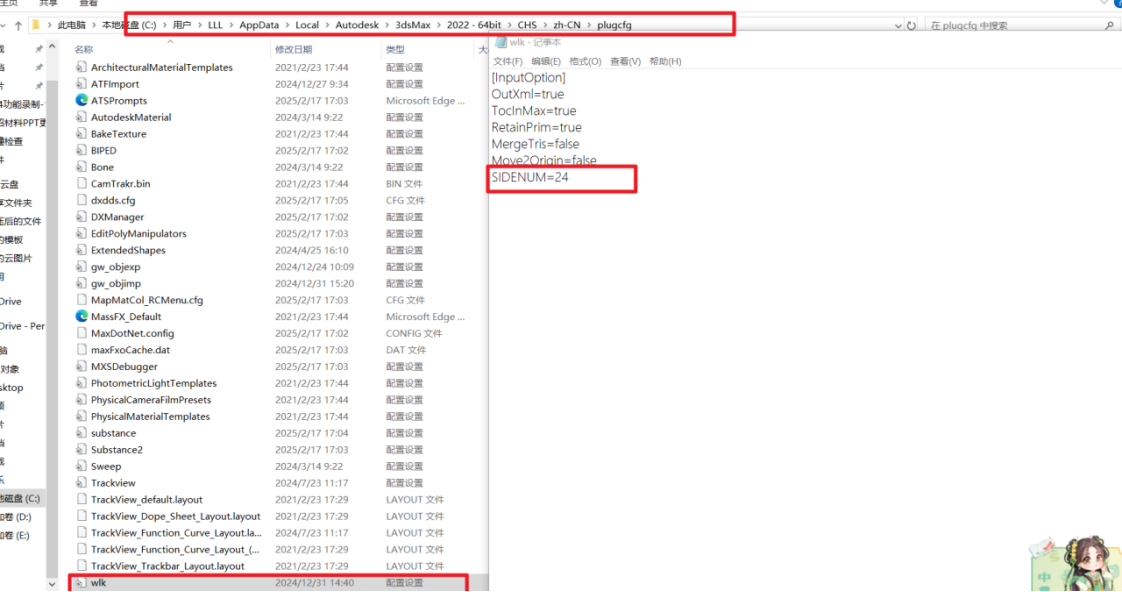The width and height of the screenshot is (1122, 592).
Task: Sort files by the 类型 column header
Action: (x=395, y=49)
